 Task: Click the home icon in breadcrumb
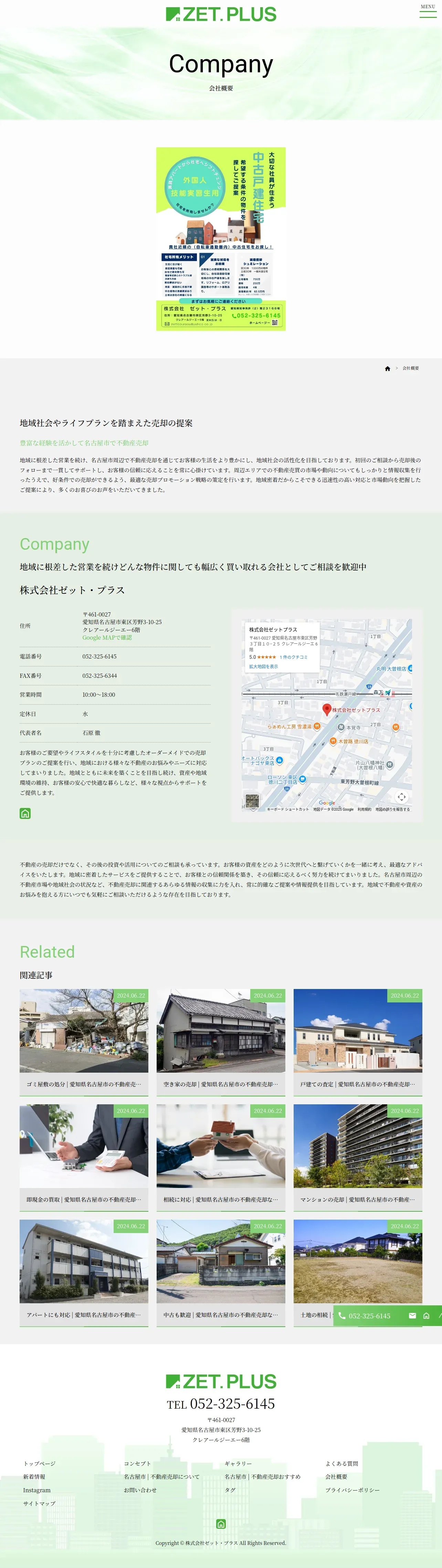point(387,368)
